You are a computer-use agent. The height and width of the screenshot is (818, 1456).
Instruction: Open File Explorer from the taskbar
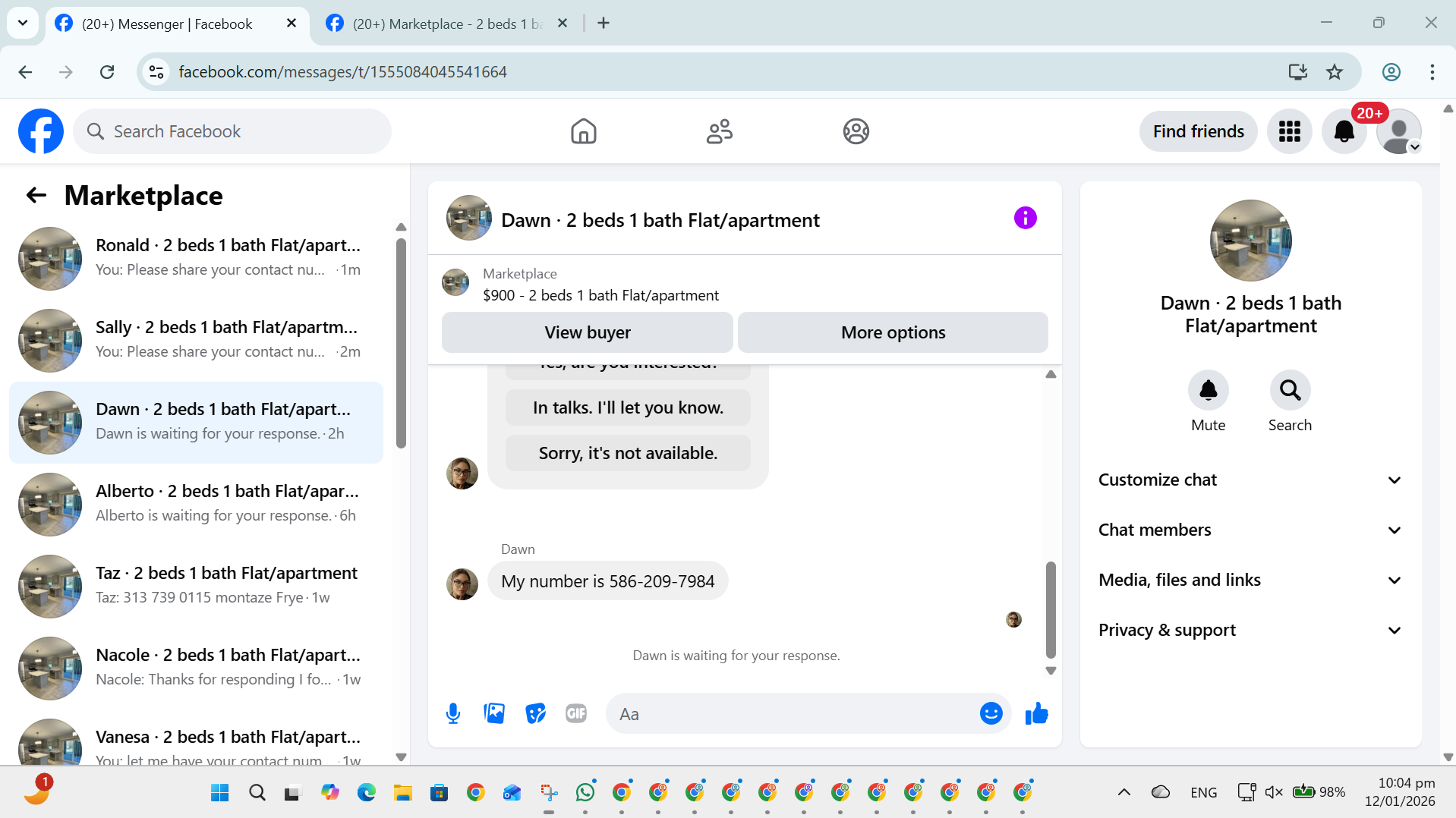(402, 792)
